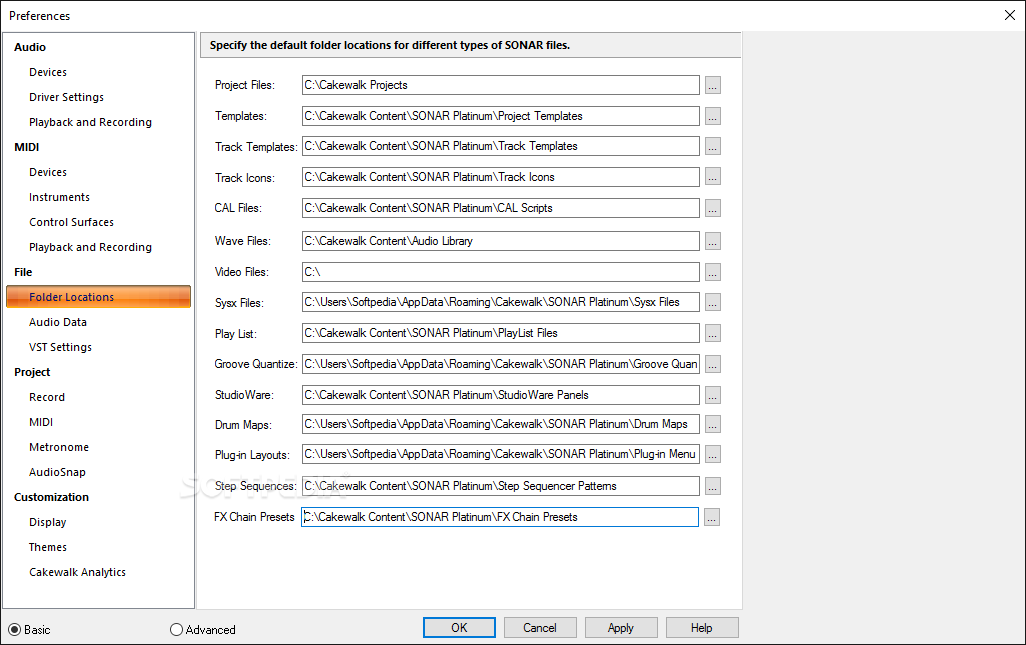The height and width of the screenshot is (645, 1026).
Task: Switch to Advanced preferences mode
Action: click(x=176, y=629)
